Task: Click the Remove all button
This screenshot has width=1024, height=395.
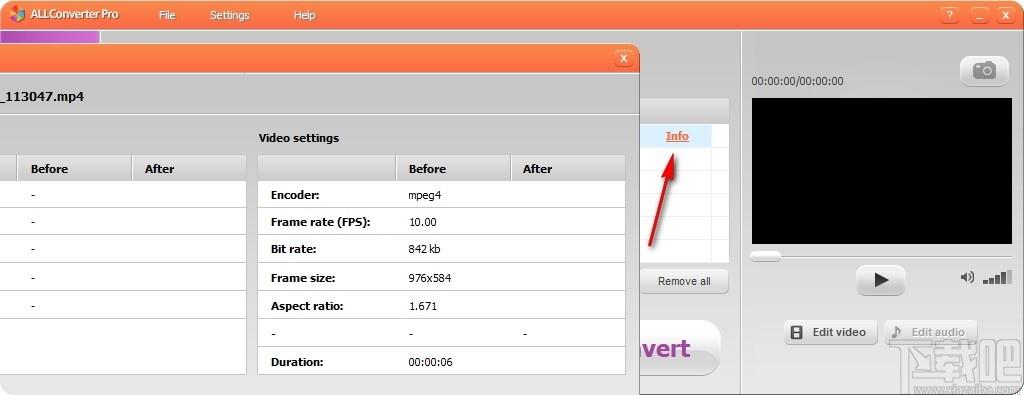Action: tap(684, 281)
